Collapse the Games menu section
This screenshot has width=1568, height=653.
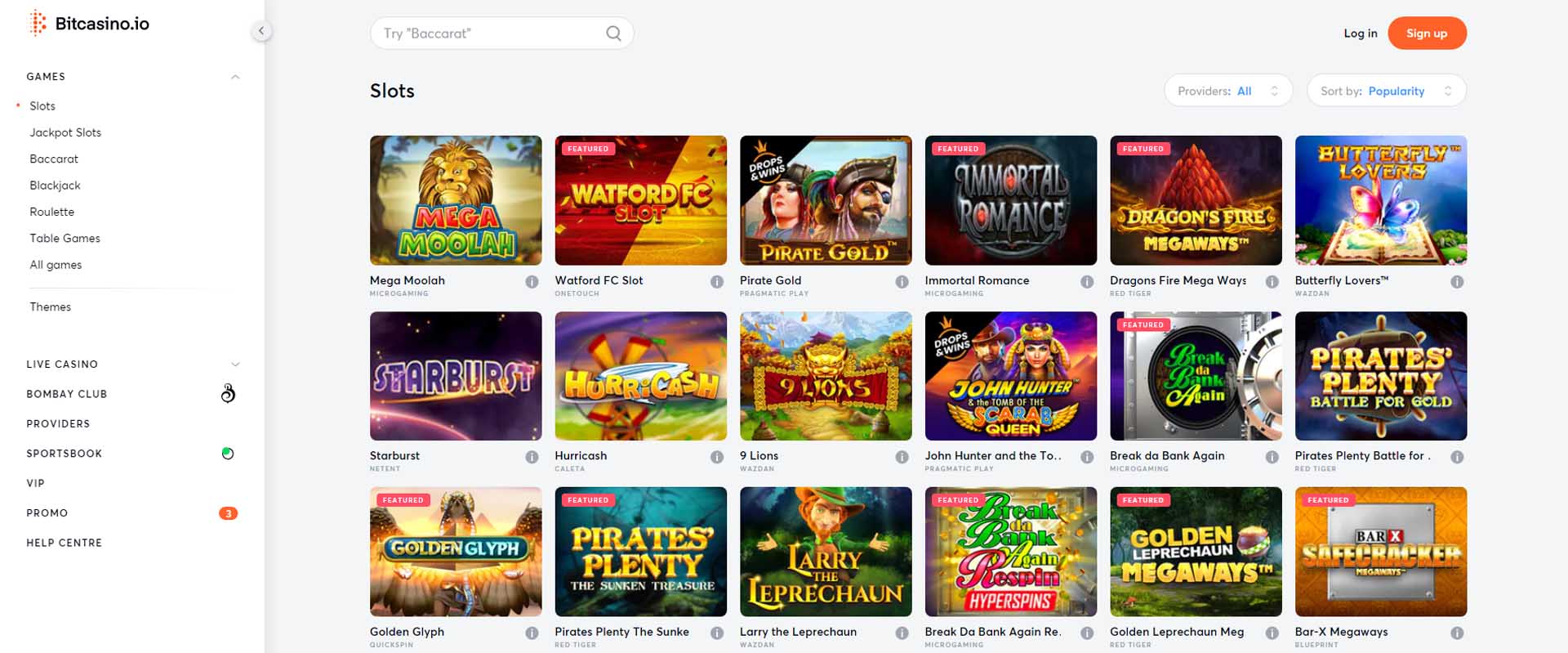pyautogui.click(x=235, y=77)
